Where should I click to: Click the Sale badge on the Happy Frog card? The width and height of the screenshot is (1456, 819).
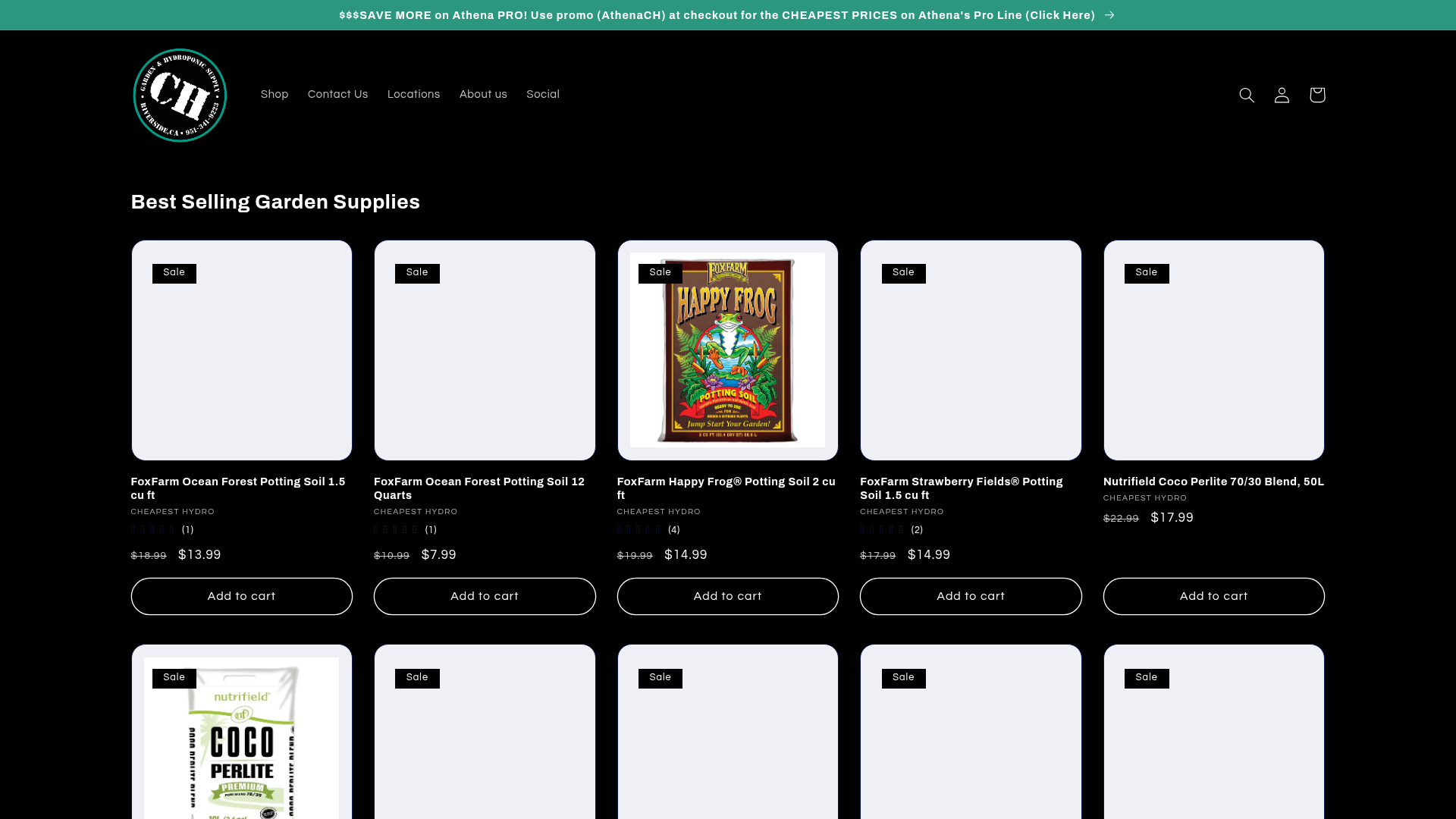pyautogui.click(x=661, y=273)
